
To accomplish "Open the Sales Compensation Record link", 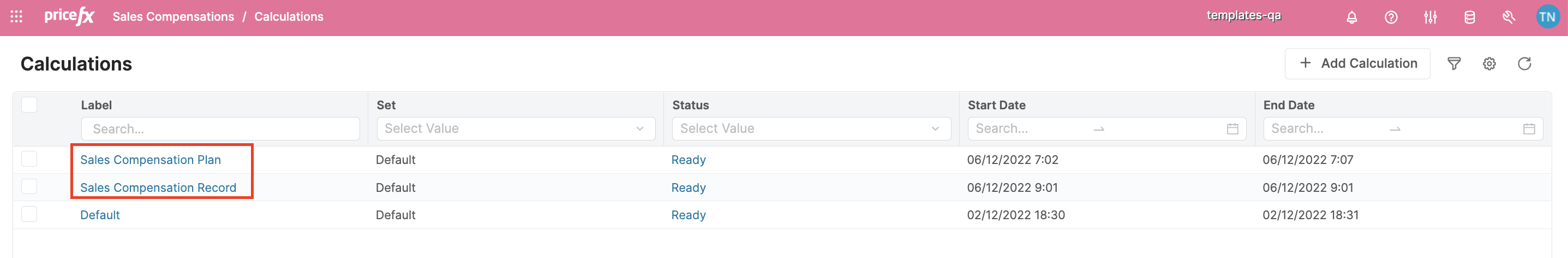I will coord(158,188).
